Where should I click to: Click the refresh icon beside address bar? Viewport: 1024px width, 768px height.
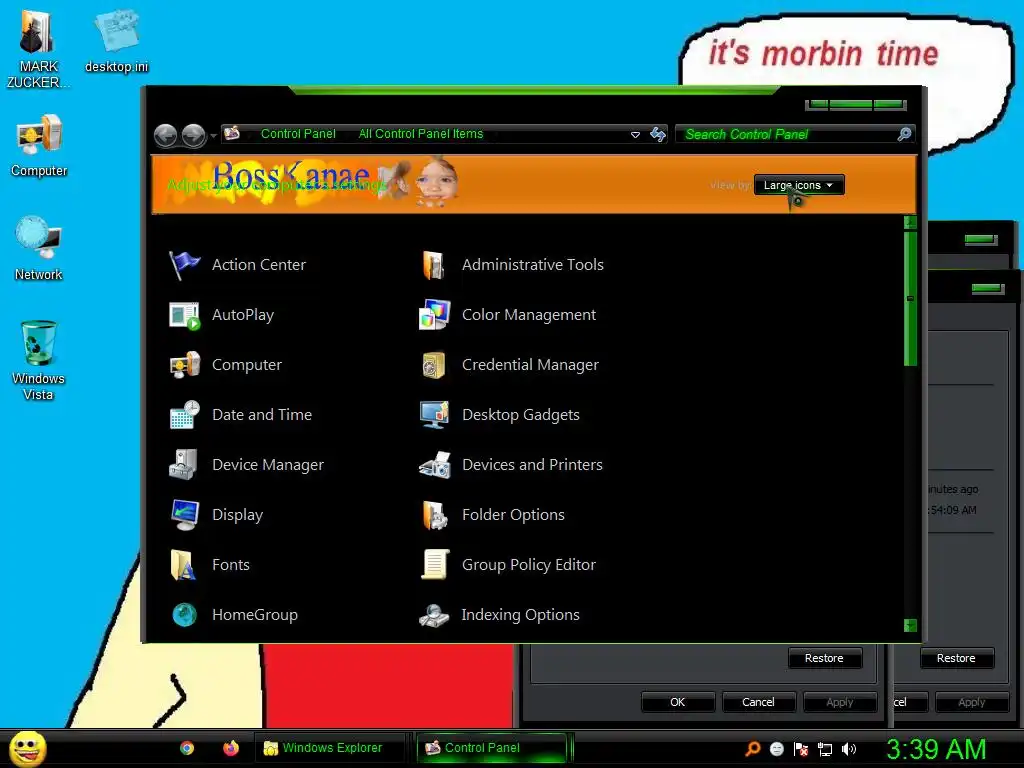[x=658, y=135]
